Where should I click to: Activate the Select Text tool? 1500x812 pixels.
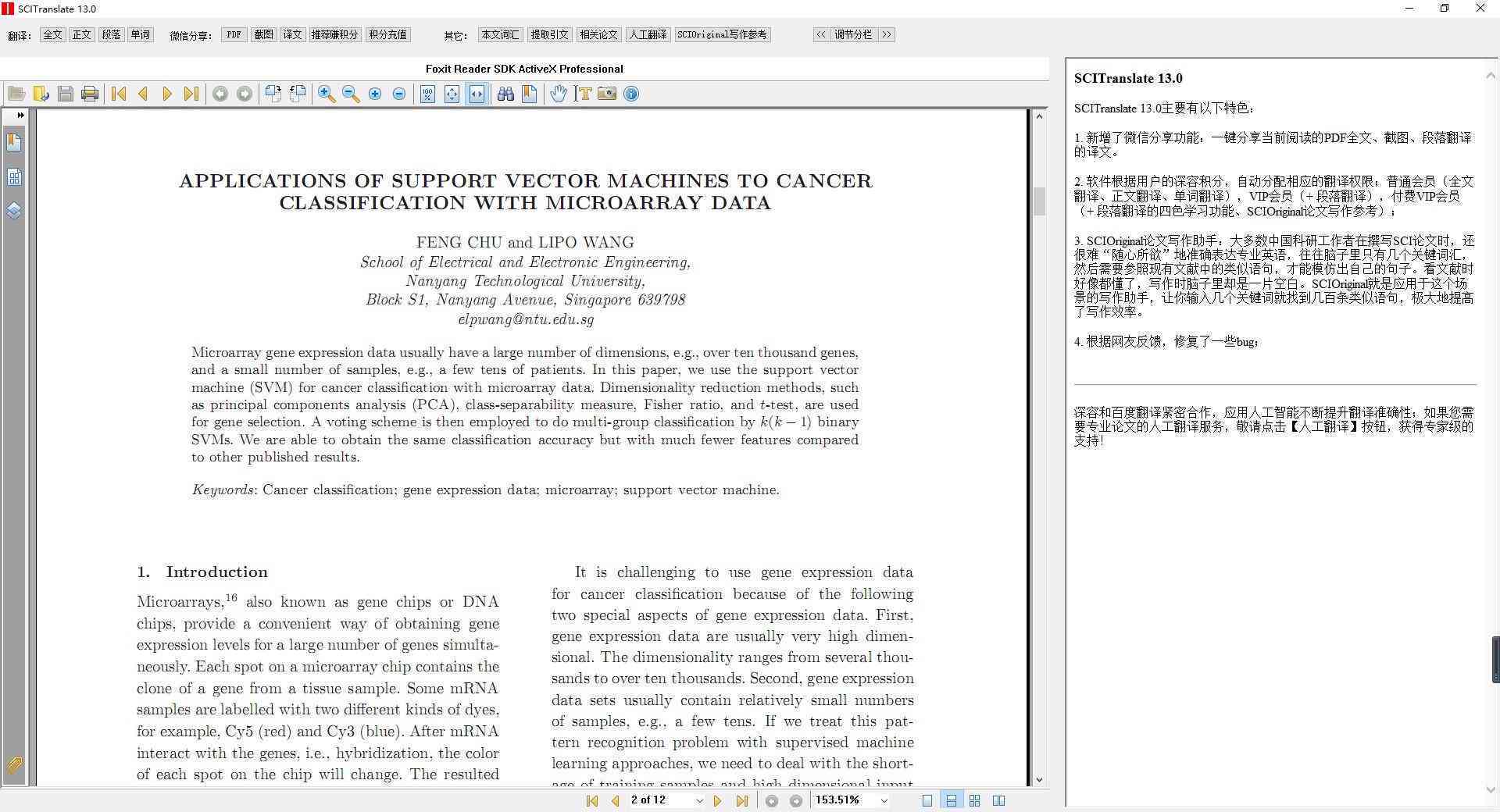(583, 94)
